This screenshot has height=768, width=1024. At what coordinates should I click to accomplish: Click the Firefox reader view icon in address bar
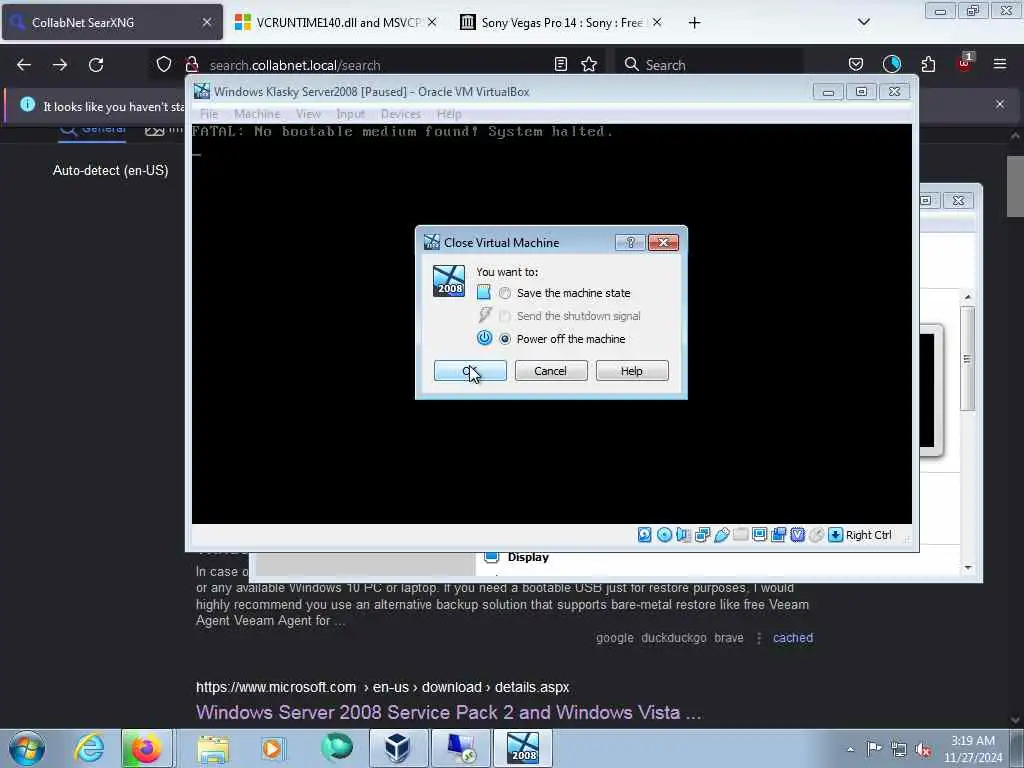[x=560, y=65]
